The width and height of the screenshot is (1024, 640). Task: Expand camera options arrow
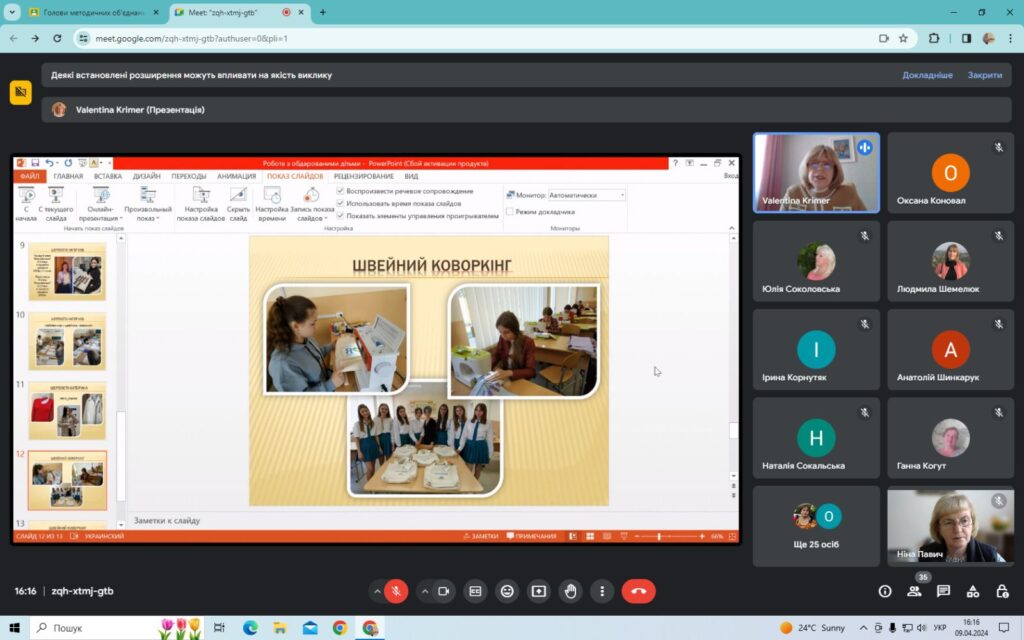click(424, 591)
